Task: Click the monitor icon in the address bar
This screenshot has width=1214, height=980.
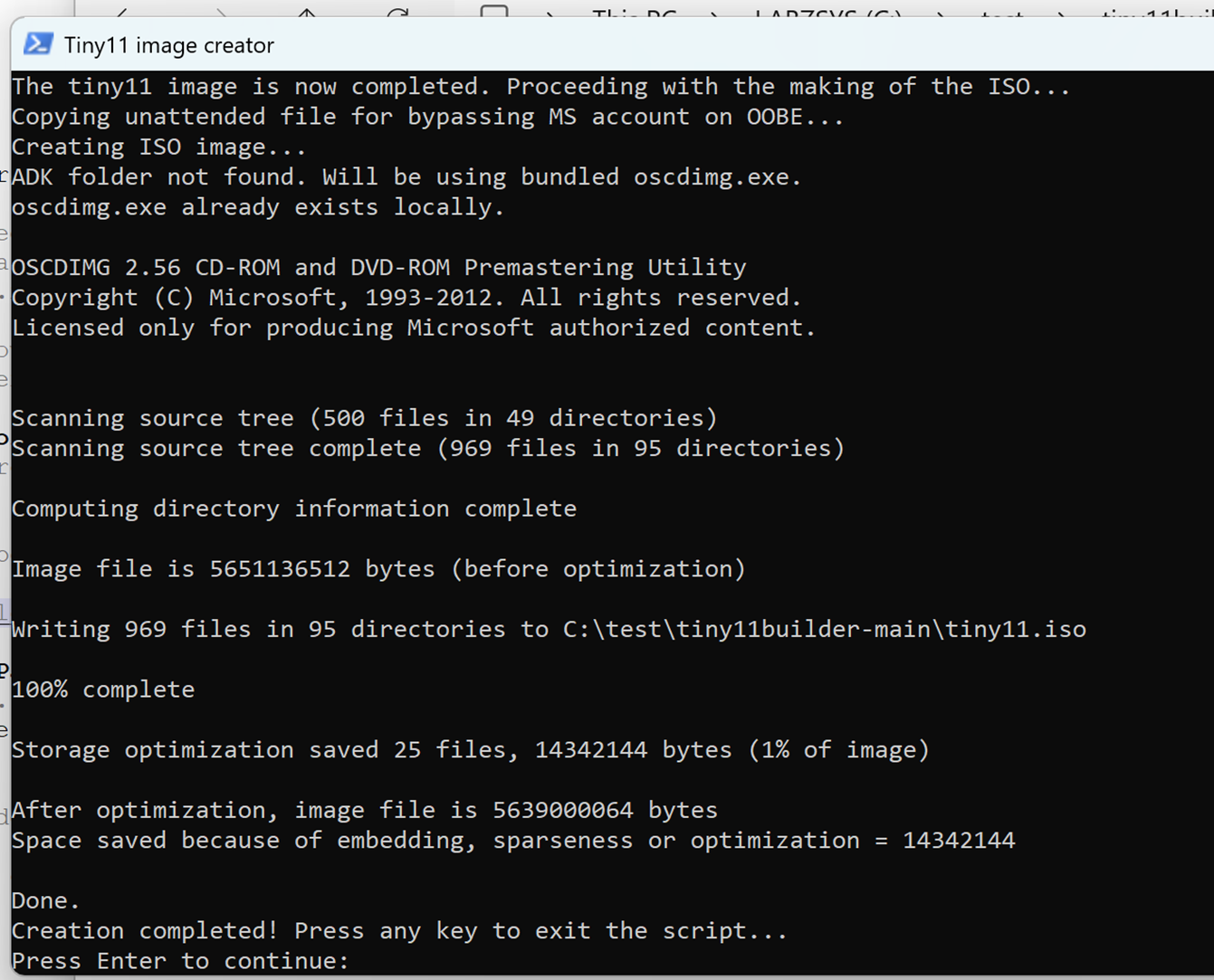Action: point(494,11)
